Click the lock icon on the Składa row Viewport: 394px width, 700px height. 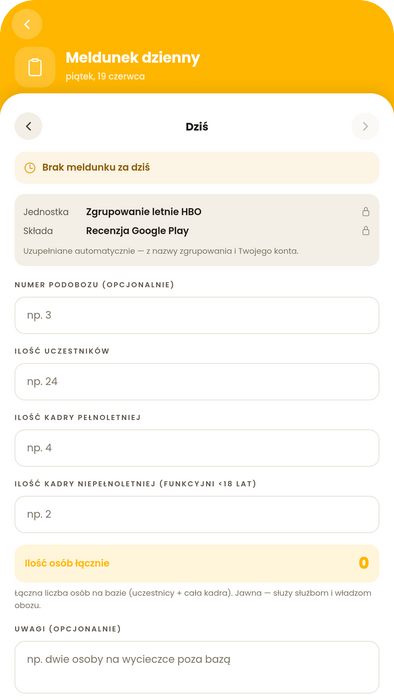pos(366,231)
